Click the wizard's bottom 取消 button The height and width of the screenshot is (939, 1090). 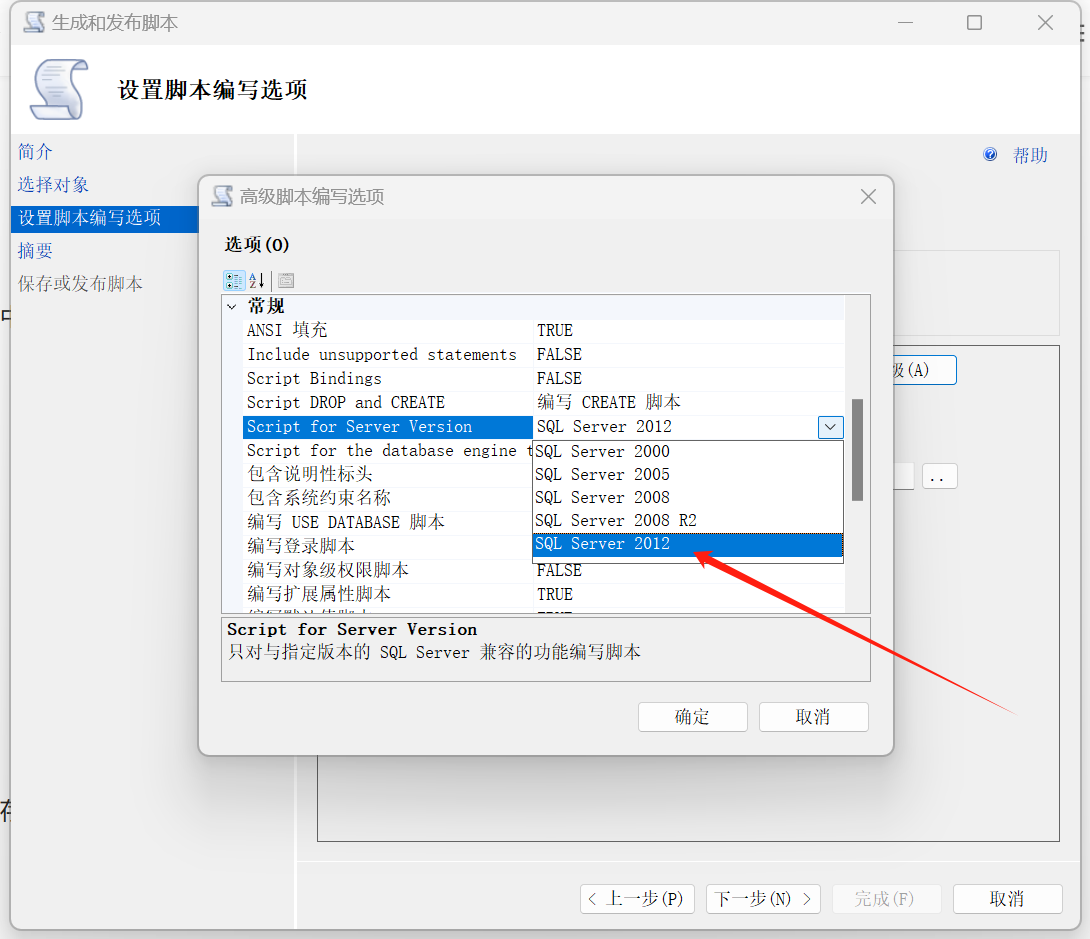(1007, 899)
